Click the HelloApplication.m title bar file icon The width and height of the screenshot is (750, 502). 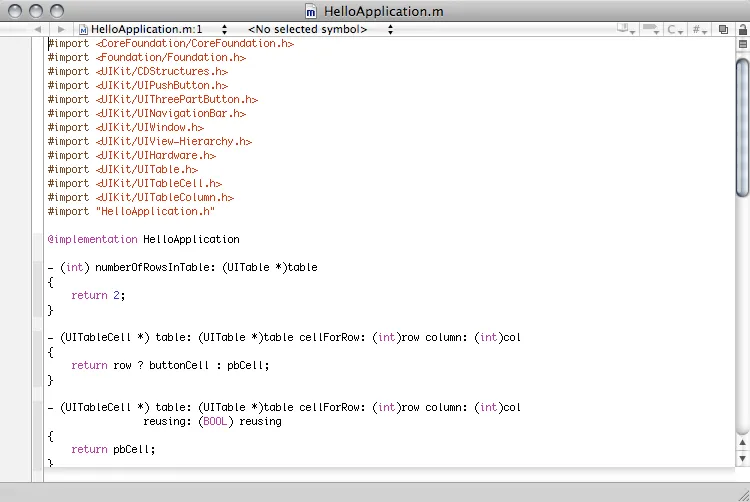[311, 11]
